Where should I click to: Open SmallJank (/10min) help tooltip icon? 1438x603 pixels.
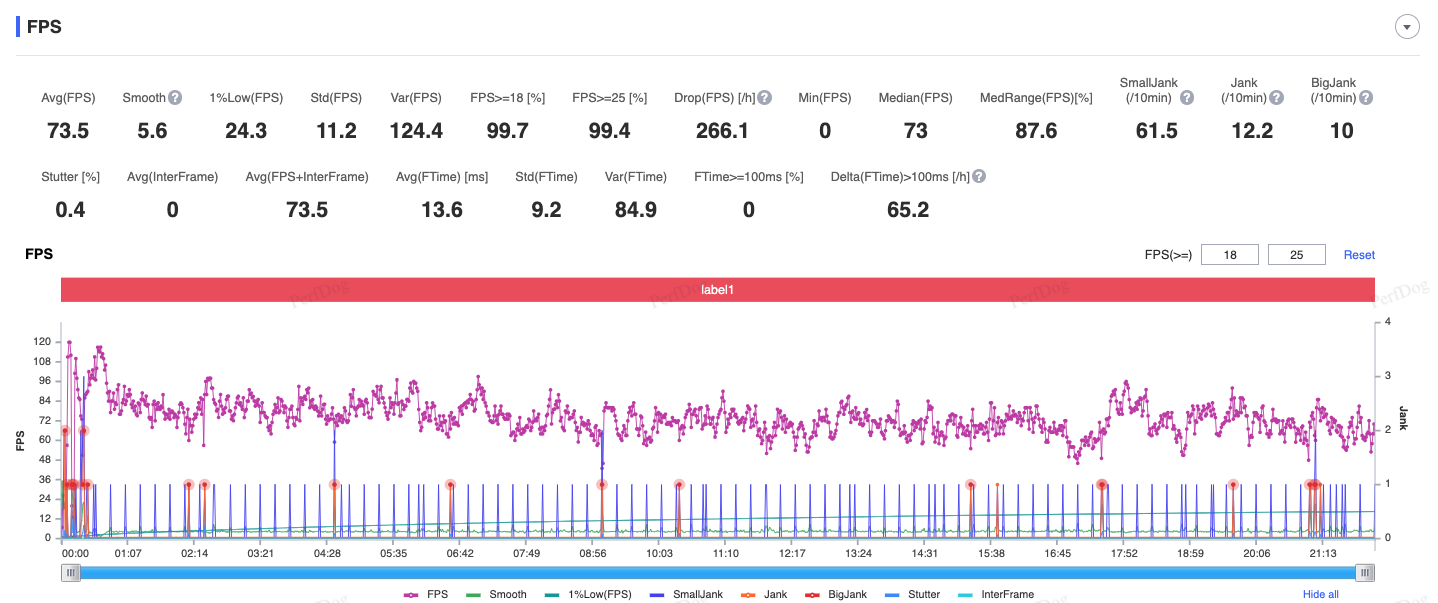1187,98
